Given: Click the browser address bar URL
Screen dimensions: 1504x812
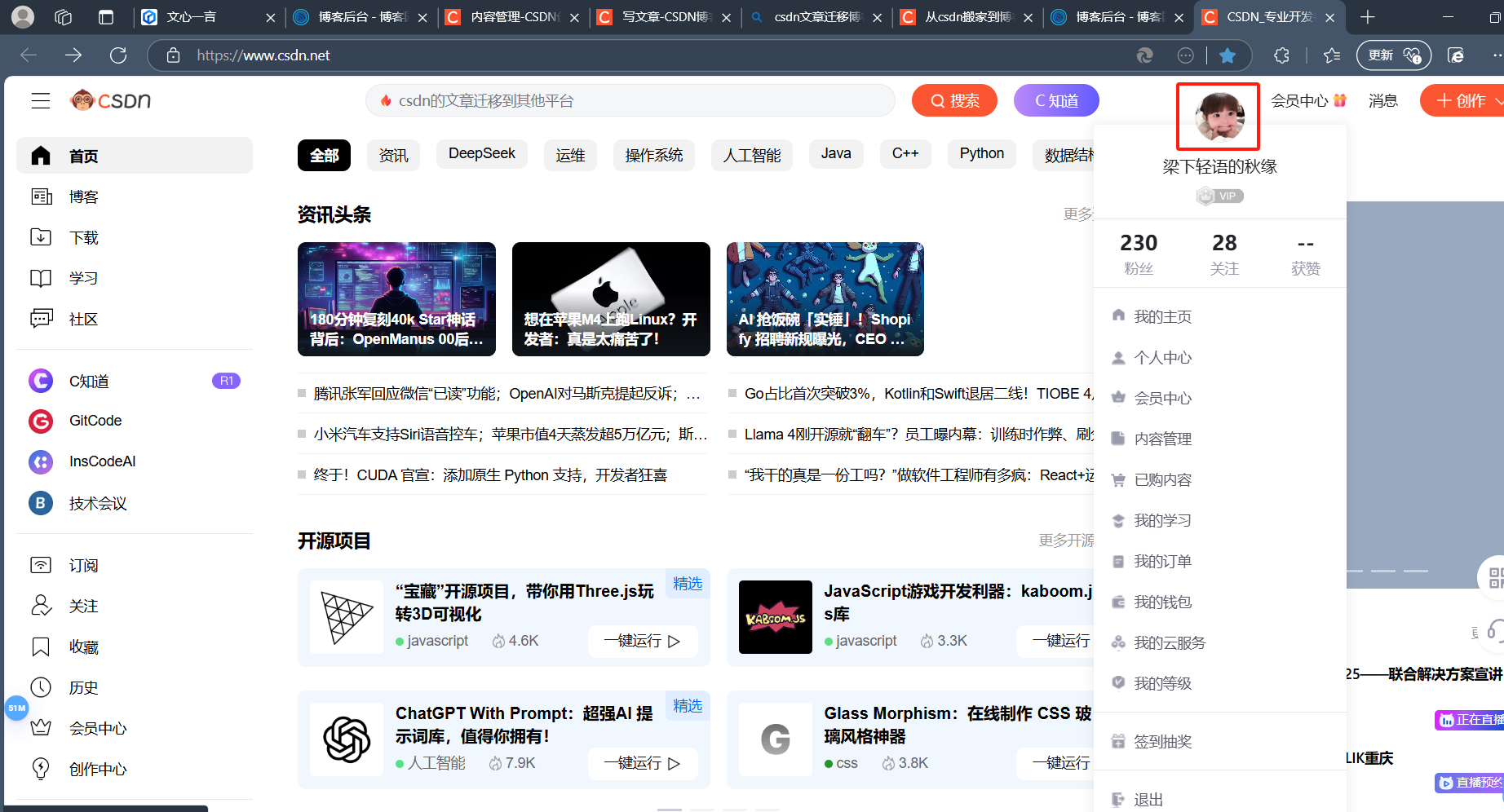Looking at the screenshot, I should pos(263,55).
